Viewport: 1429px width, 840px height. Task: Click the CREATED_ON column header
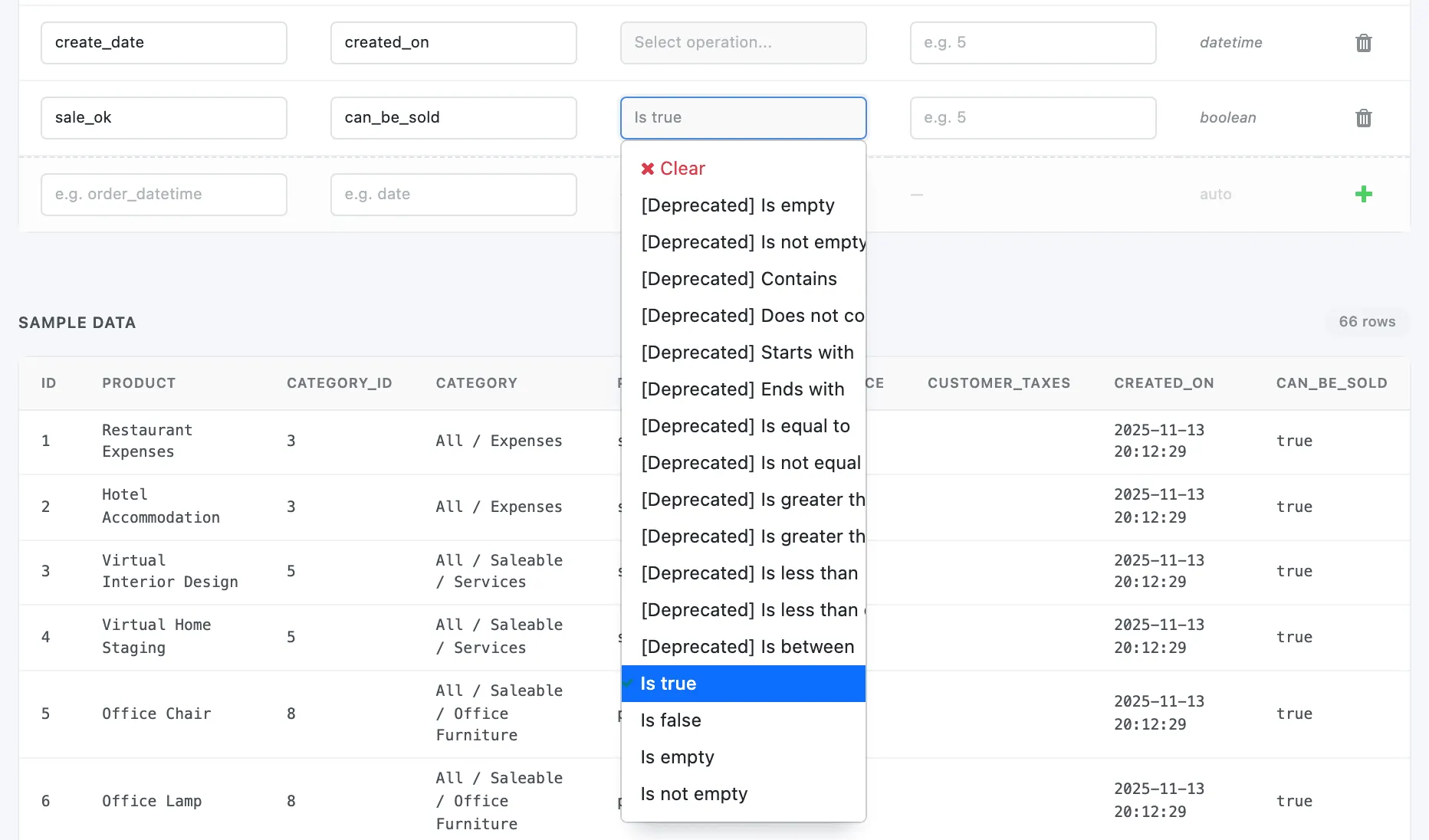[1164, 383]
